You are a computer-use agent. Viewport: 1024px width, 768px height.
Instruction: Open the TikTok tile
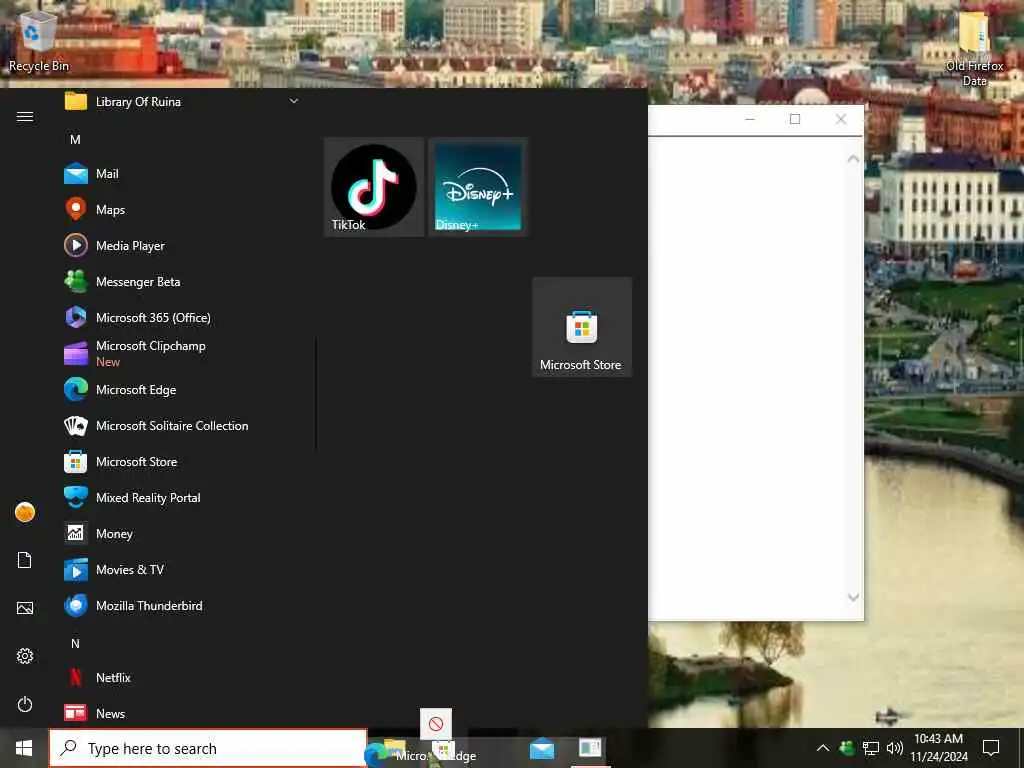click(x=374, y=187)
